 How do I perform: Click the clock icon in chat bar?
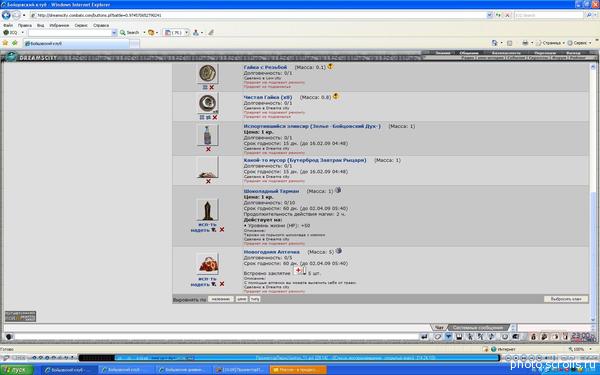click(x=505, y=337)
